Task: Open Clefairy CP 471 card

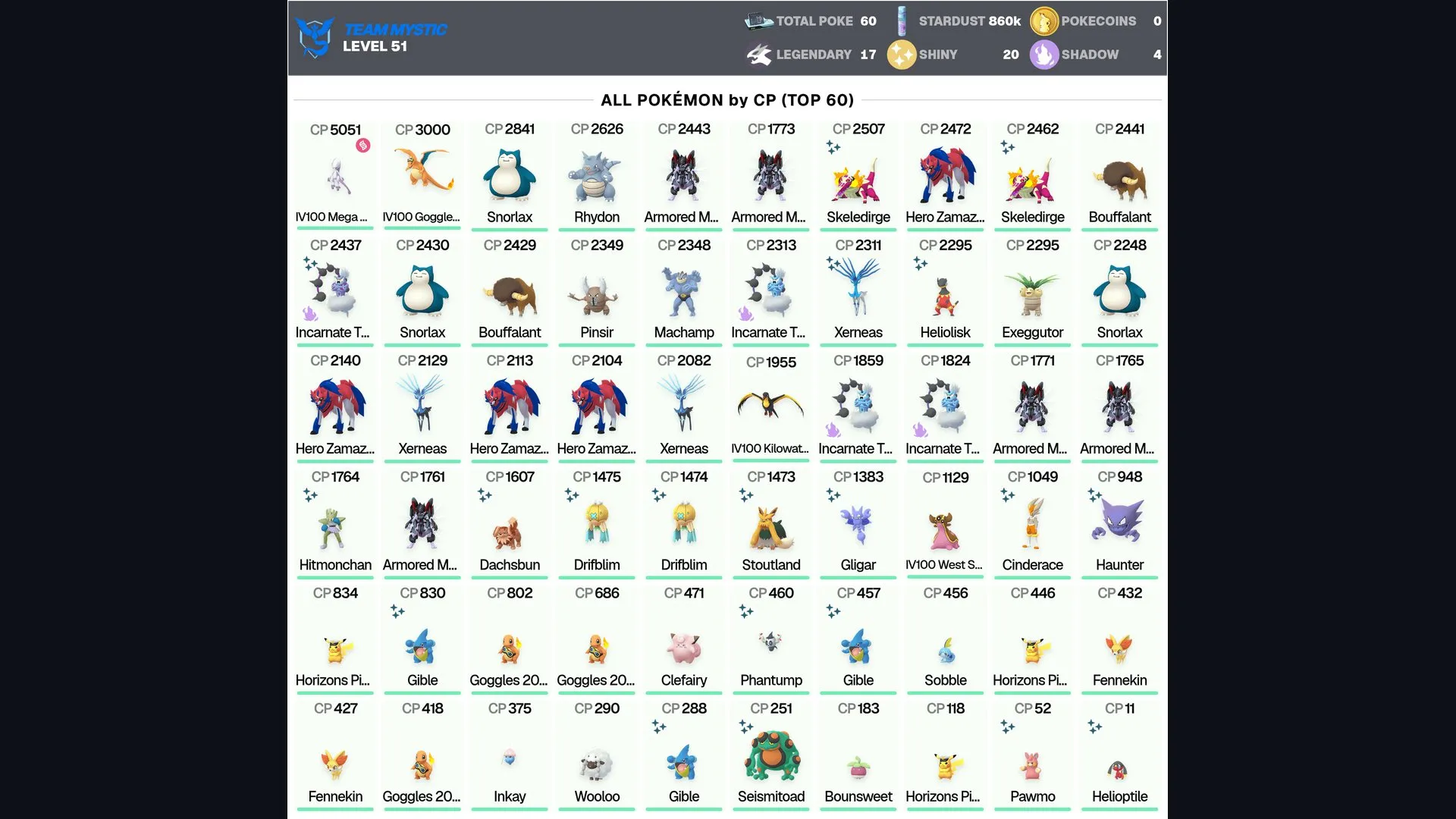Action: click(x=684, y=640)
